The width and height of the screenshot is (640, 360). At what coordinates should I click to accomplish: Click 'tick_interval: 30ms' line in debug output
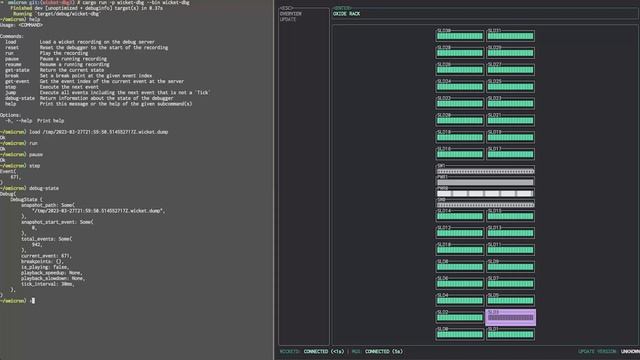point(47,284)
